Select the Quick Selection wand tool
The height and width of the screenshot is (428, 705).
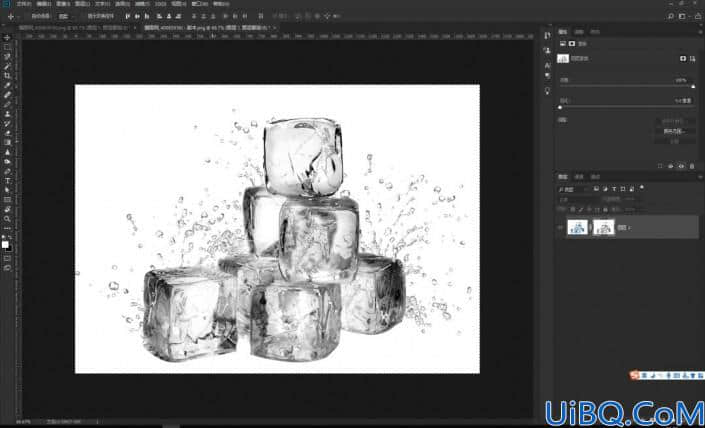click(x=7, y=66)
